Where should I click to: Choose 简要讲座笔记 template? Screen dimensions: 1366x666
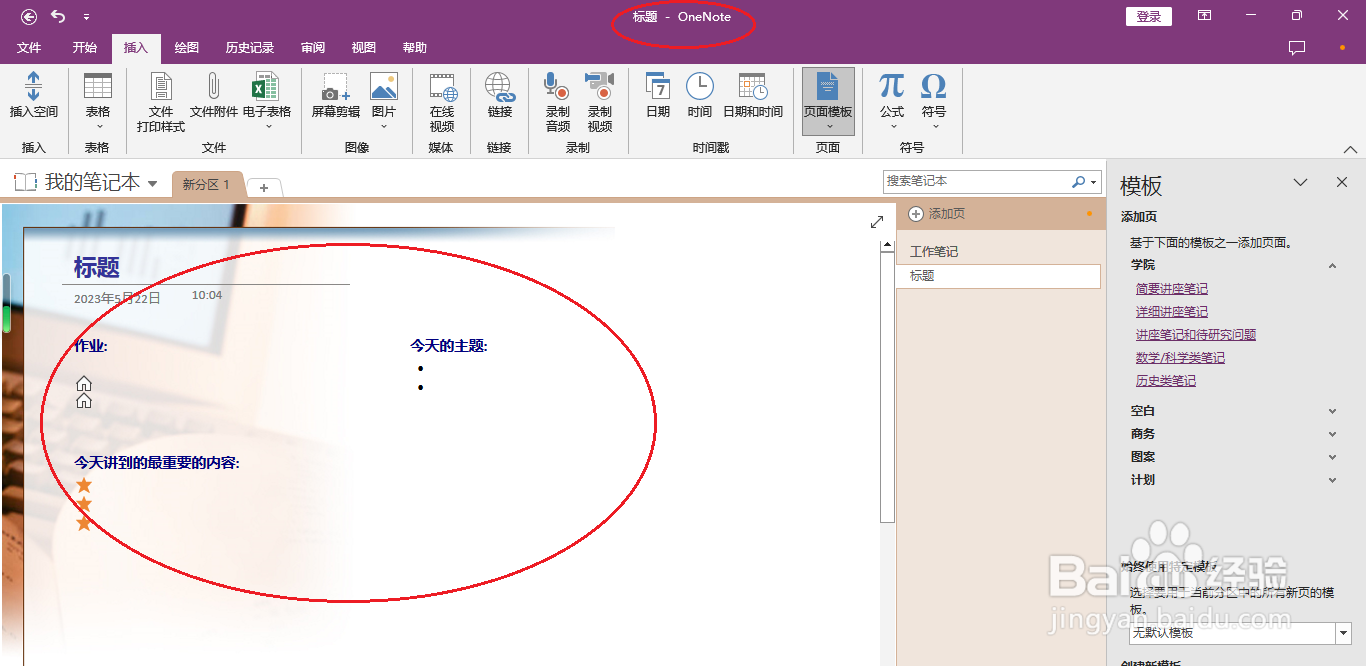point(1172,289)
